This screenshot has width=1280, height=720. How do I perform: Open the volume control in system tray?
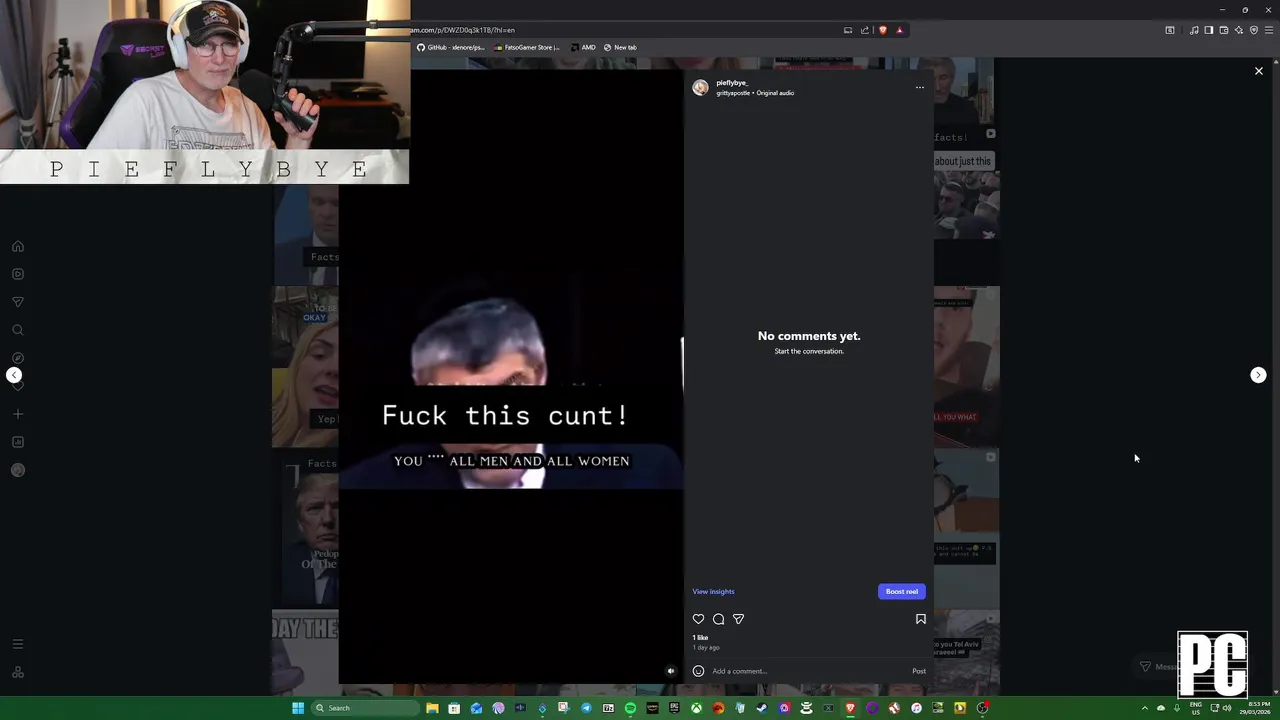click(1227, 708)
